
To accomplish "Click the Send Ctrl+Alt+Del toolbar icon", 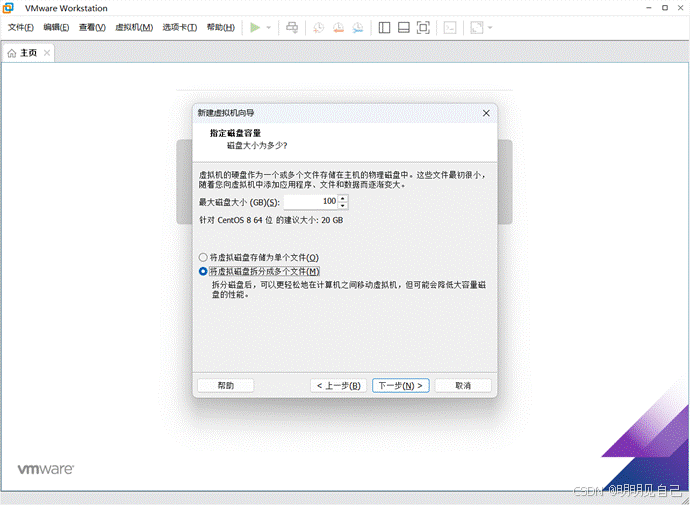I will 292,28.
